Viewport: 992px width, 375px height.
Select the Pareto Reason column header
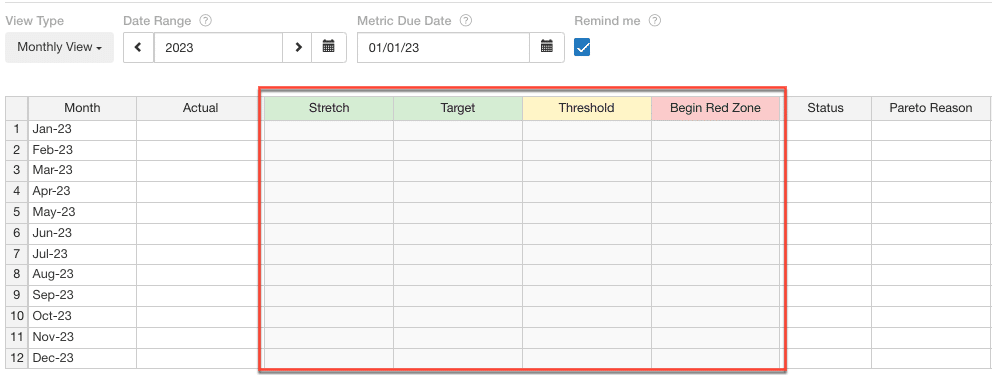click(931, 108)
